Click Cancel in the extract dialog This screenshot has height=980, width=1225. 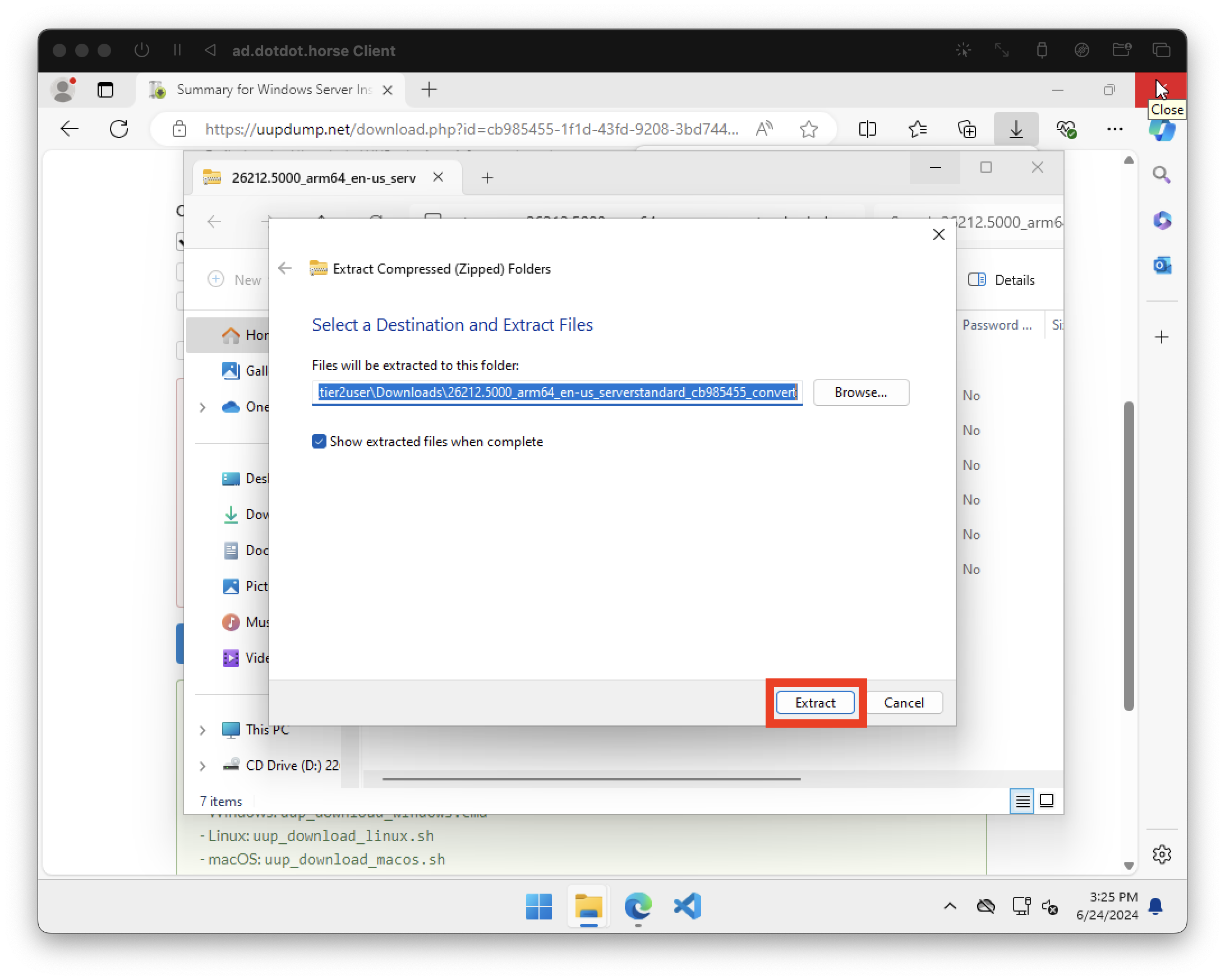coord(904,702)
